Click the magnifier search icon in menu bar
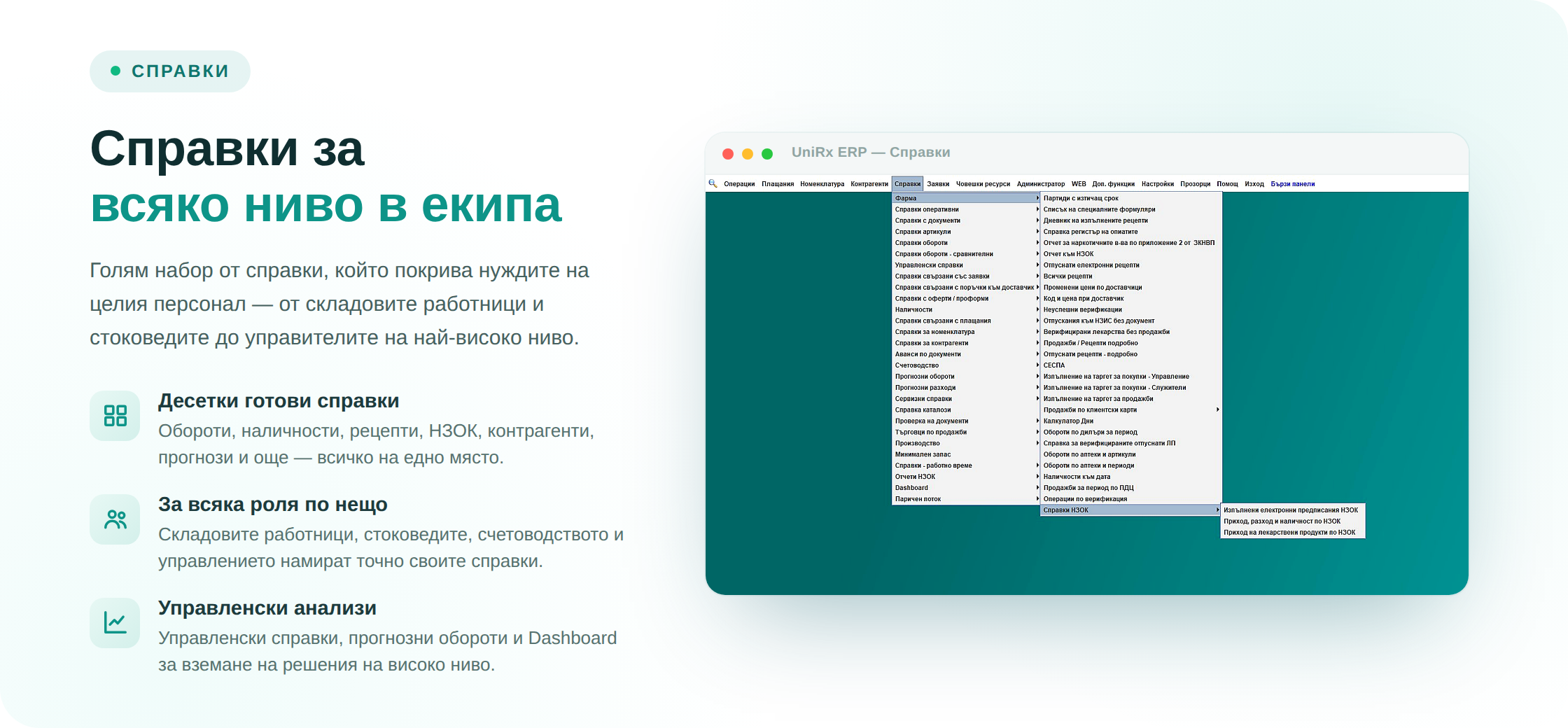Screen dimensions: 1568x728 click(713, 183)
